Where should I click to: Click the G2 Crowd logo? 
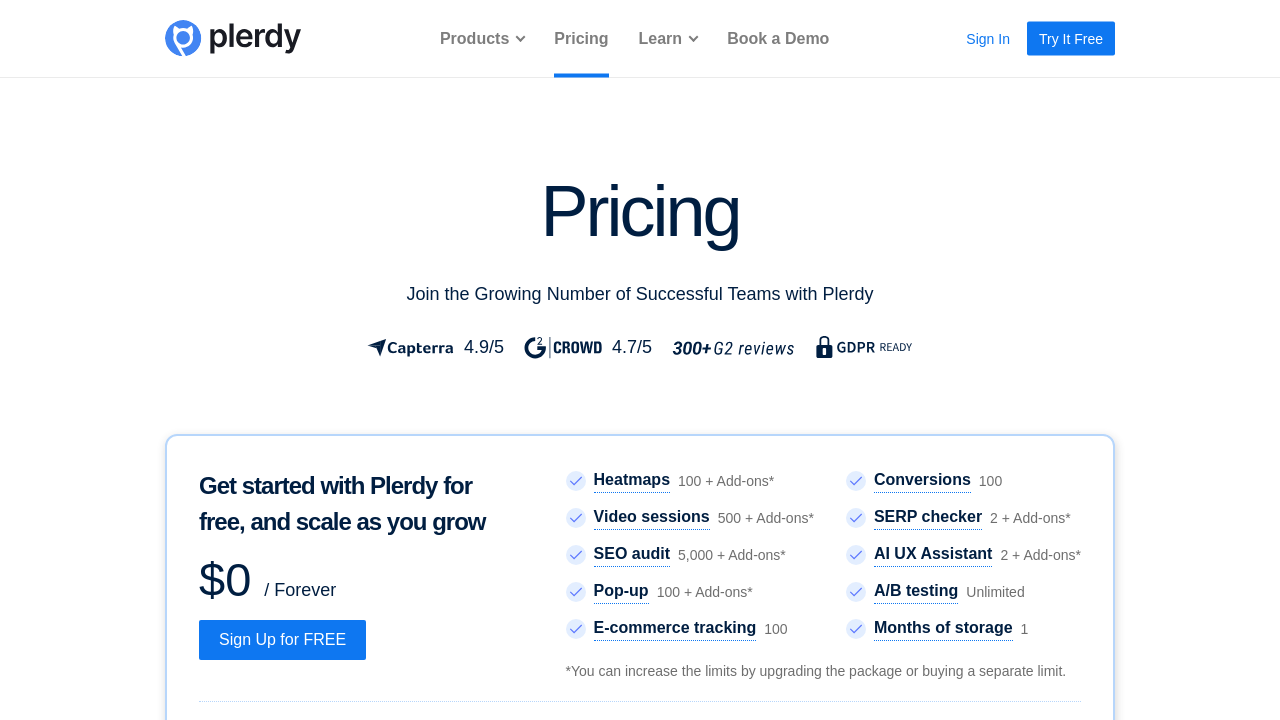coord(563,347)
